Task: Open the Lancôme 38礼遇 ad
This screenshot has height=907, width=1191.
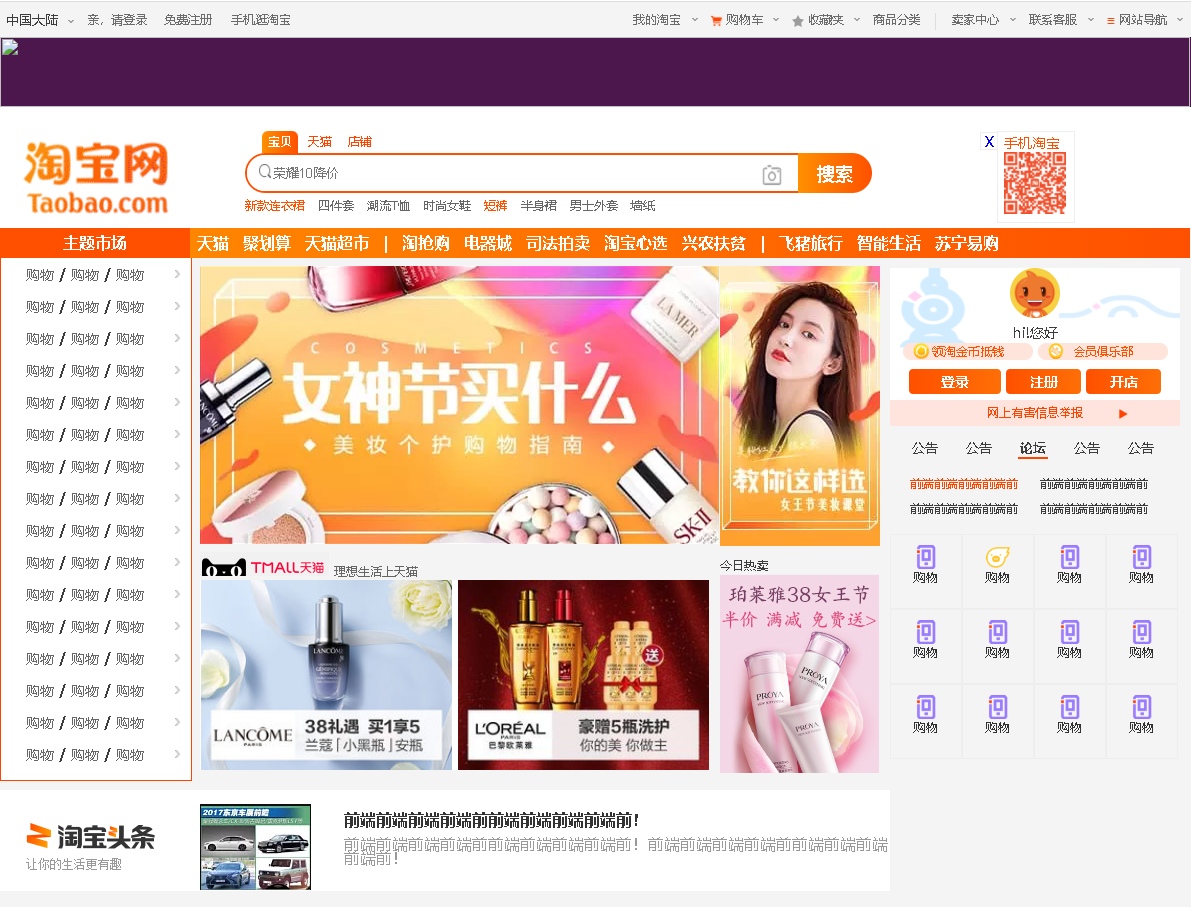Action: tap(327, 675)
